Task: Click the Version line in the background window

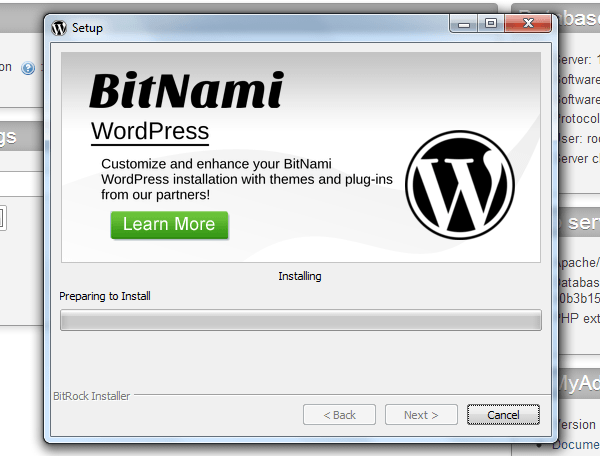Action: coord(576,425)
